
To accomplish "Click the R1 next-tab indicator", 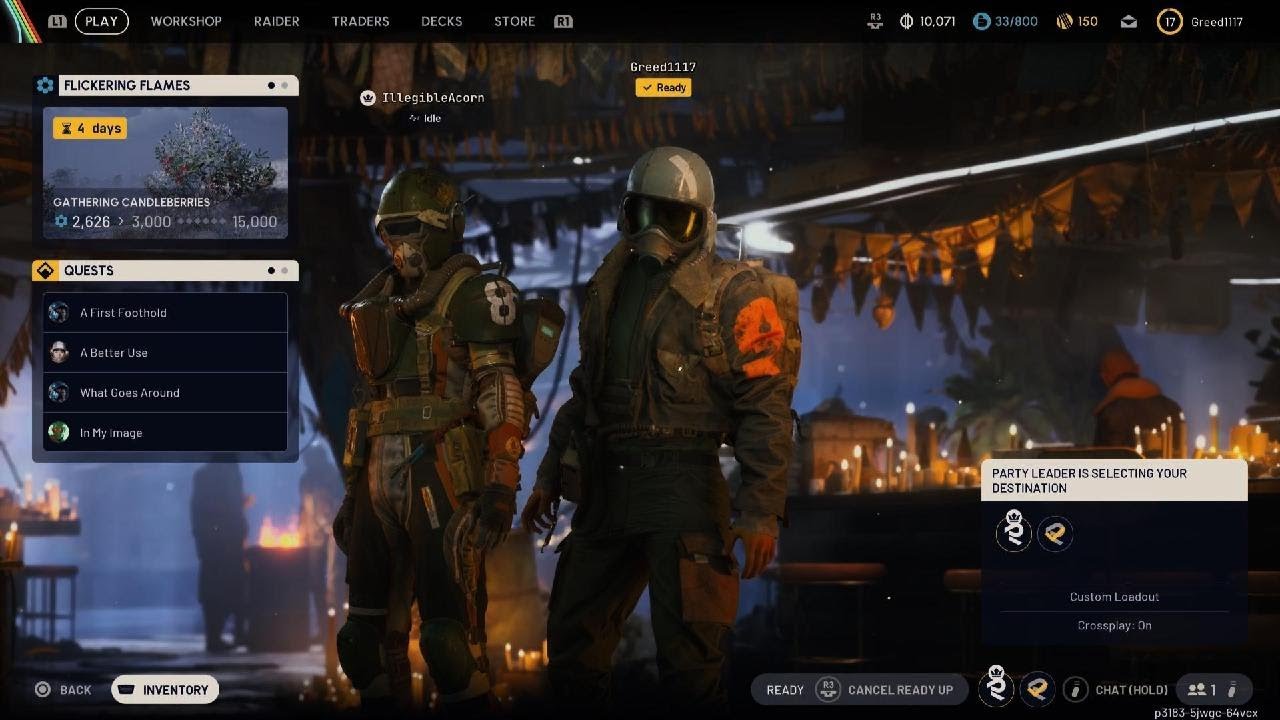I will pos(563,21).
